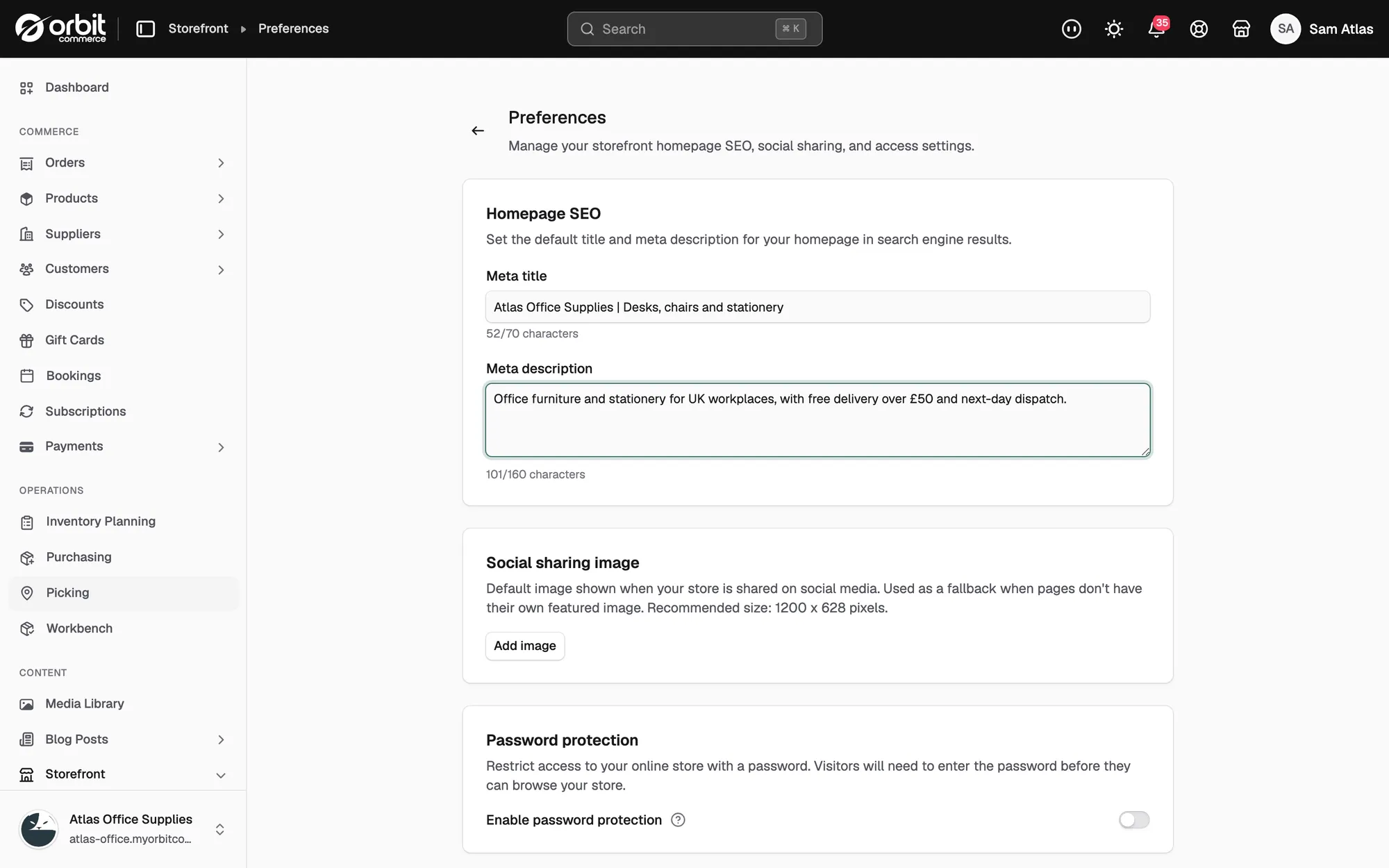Image resolution: width=1389 pixels, height=868 pixels.
Task: Open the notifications bell
Action: coord(1156,28)
